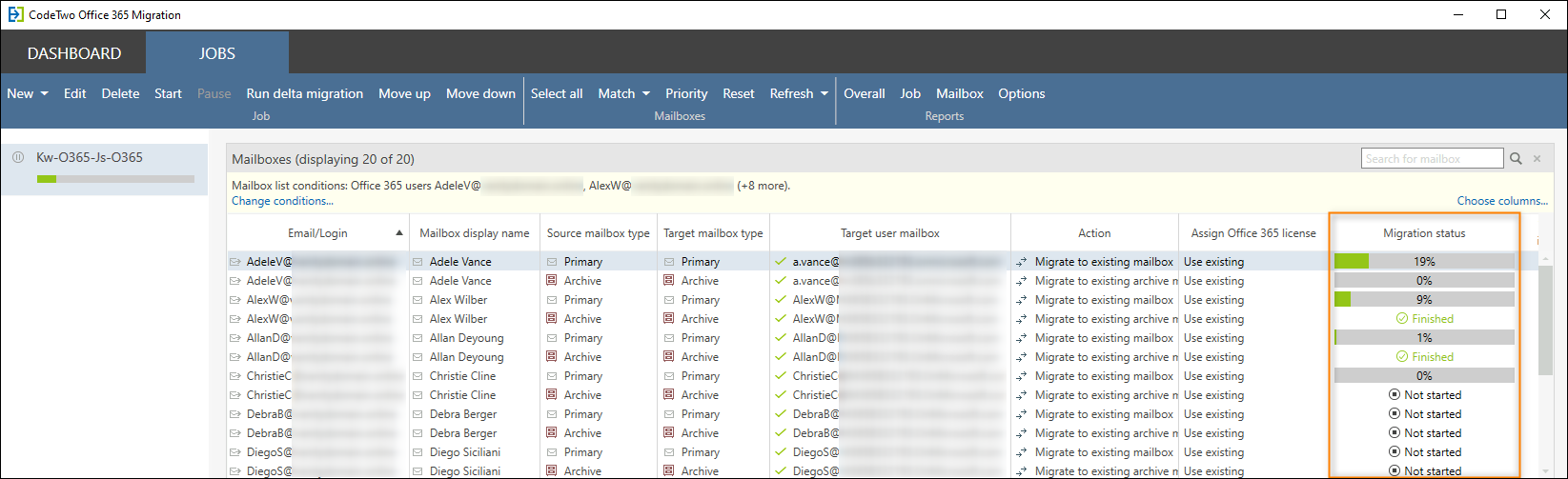Click envelope icon beside Christie Cline Primary display name
This screenshot has width=1568, height=479.
[418, 376]
